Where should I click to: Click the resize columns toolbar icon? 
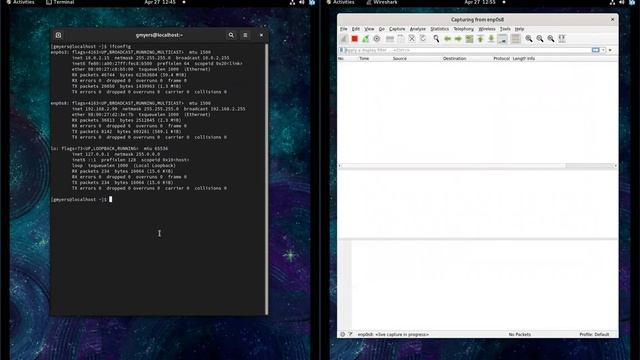(562, 39)
